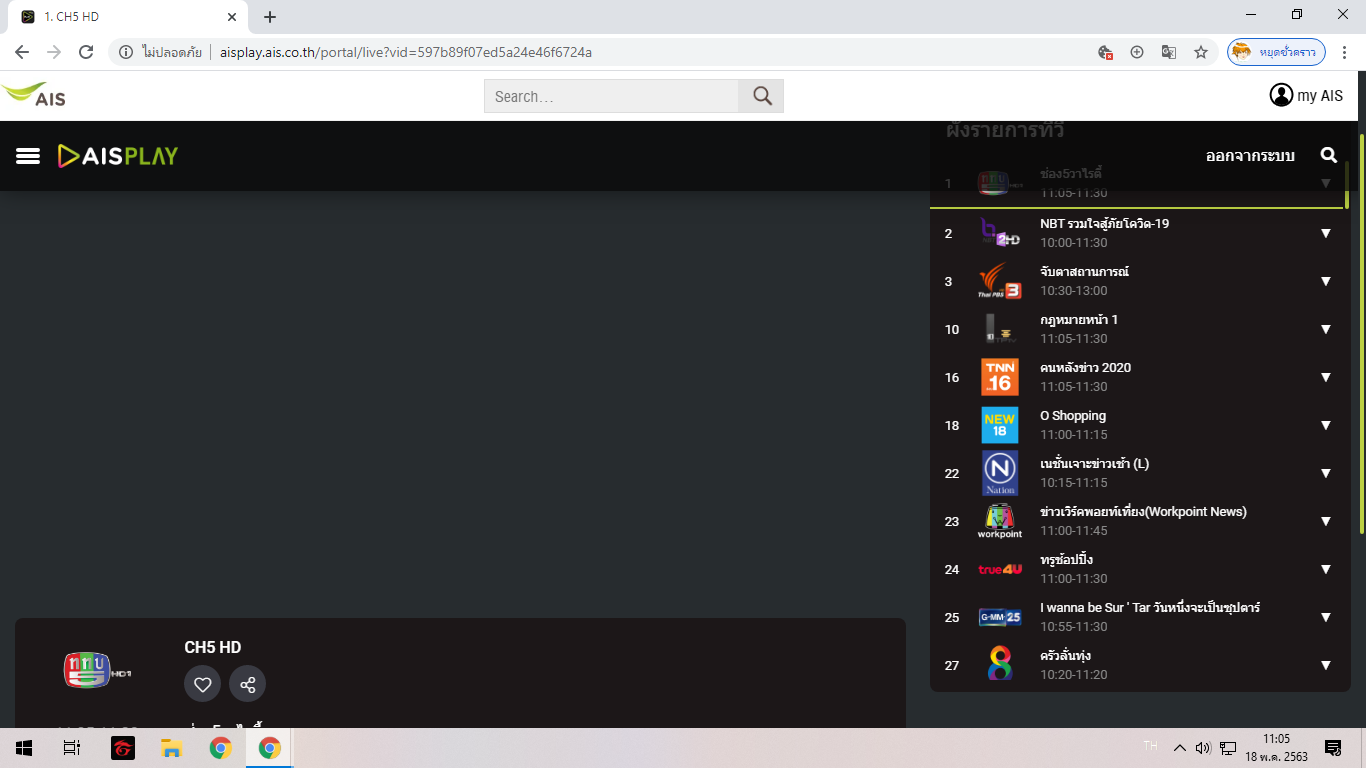
Task: Open the volume control in system tray
Action: click(x=1203, y=748)
